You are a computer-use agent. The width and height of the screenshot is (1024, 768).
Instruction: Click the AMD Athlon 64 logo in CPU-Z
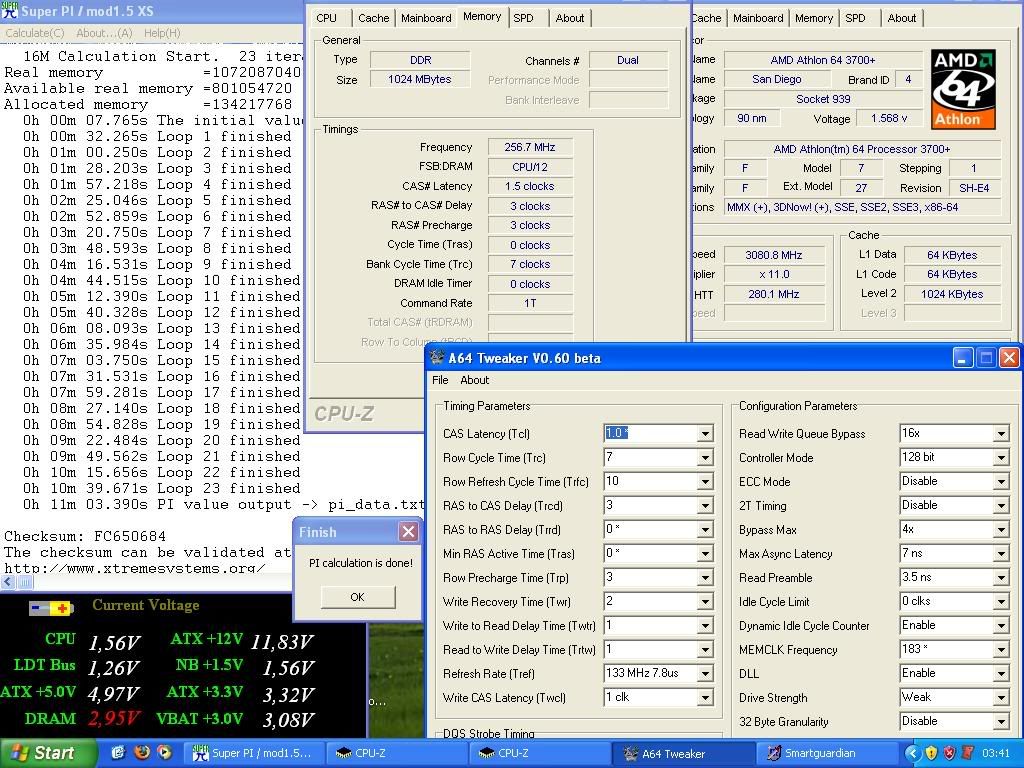pyautogui.click(x=964, y=89)
